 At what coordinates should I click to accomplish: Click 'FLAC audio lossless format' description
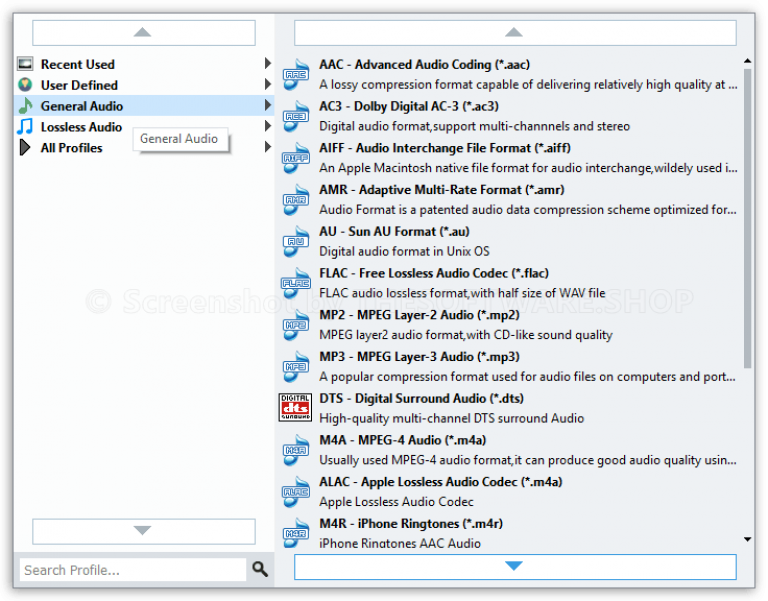[462, 293]
